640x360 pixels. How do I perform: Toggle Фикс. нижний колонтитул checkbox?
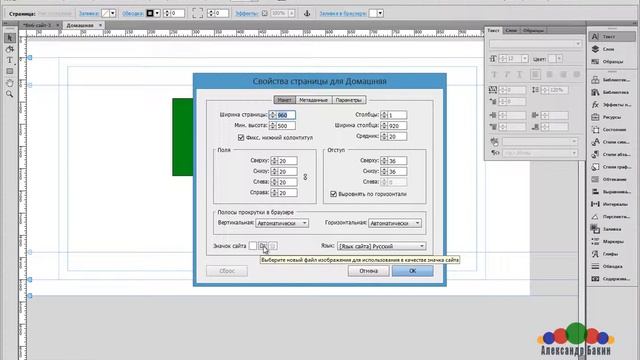241,138
